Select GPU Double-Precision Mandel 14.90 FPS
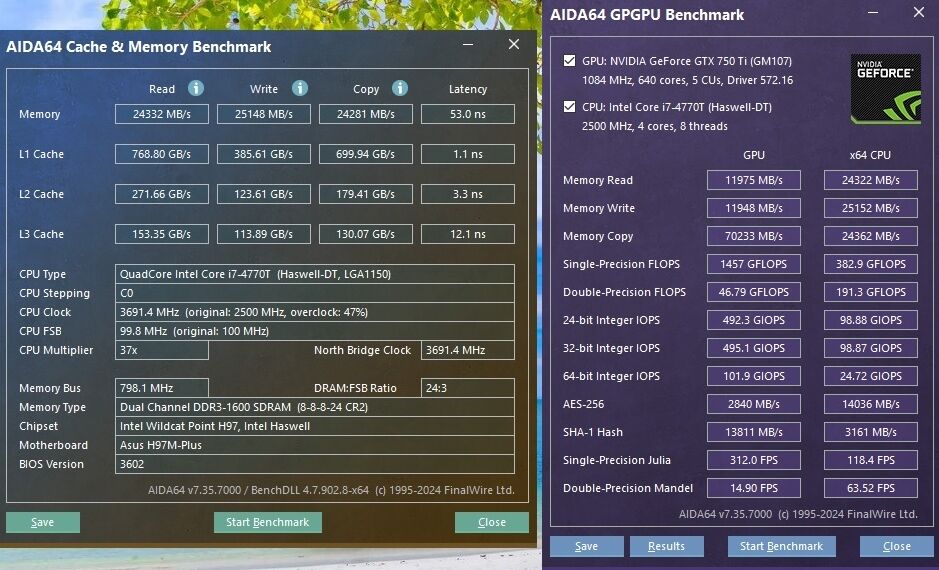939x570 pixels. click(x=753, y=488)
